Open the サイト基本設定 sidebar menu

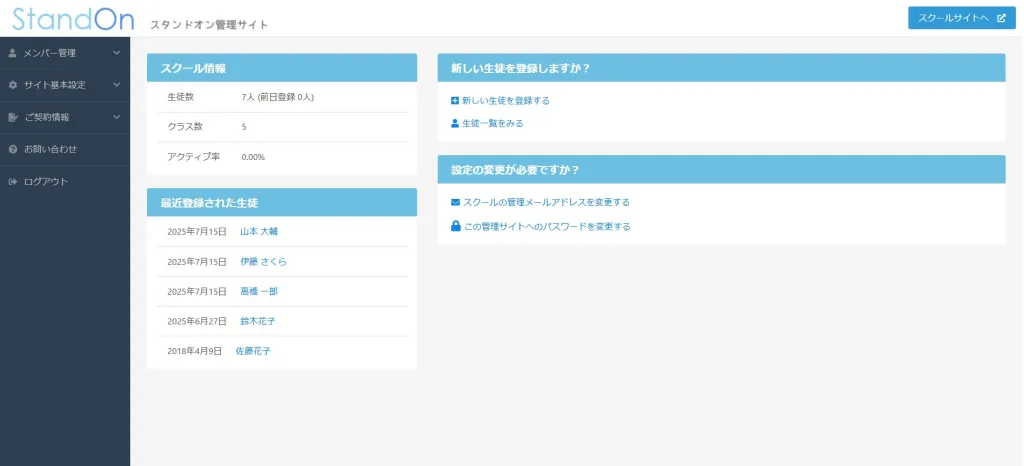pos(65,85)
